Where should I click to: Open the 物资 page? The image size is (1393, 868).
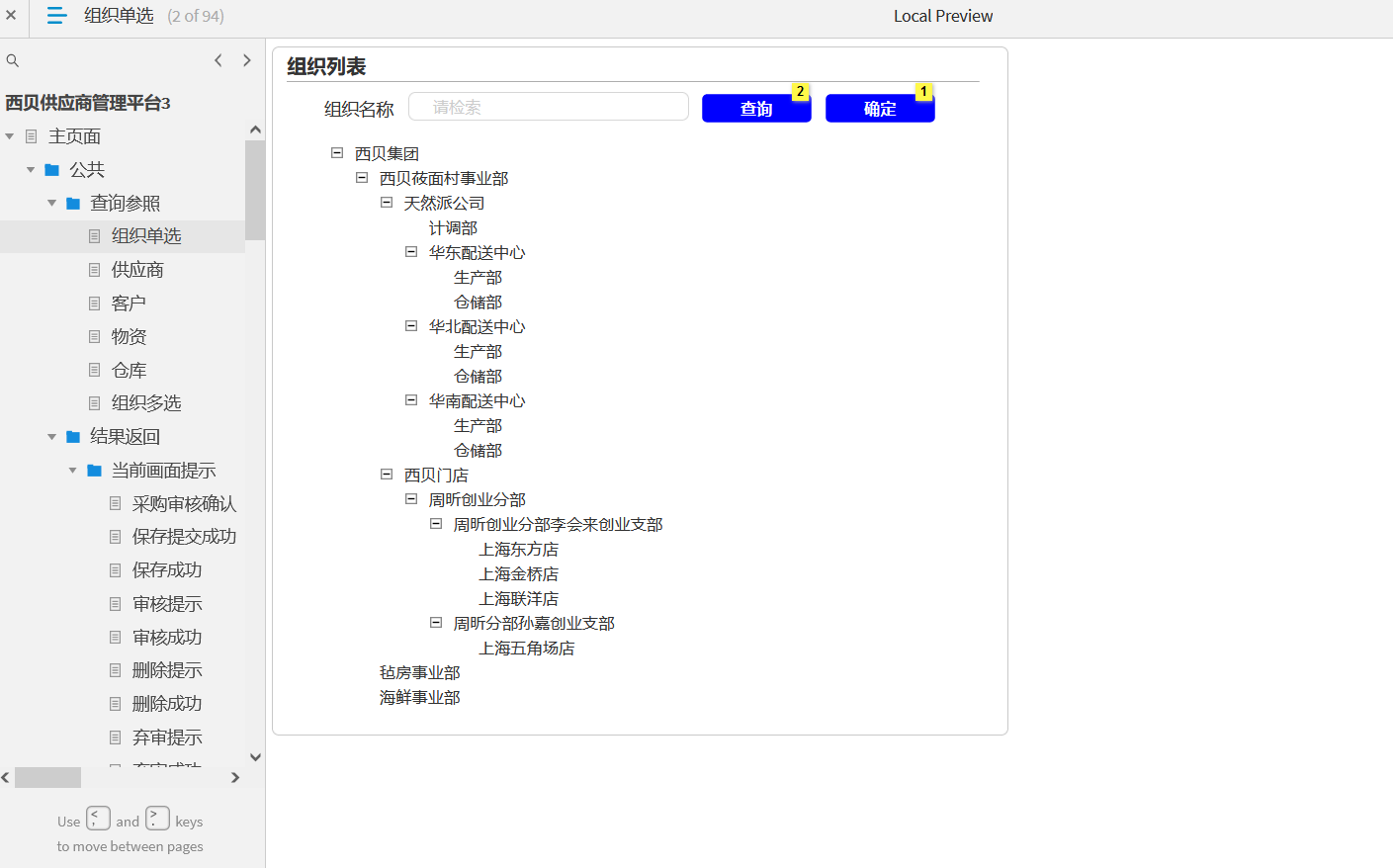point(129,337)
